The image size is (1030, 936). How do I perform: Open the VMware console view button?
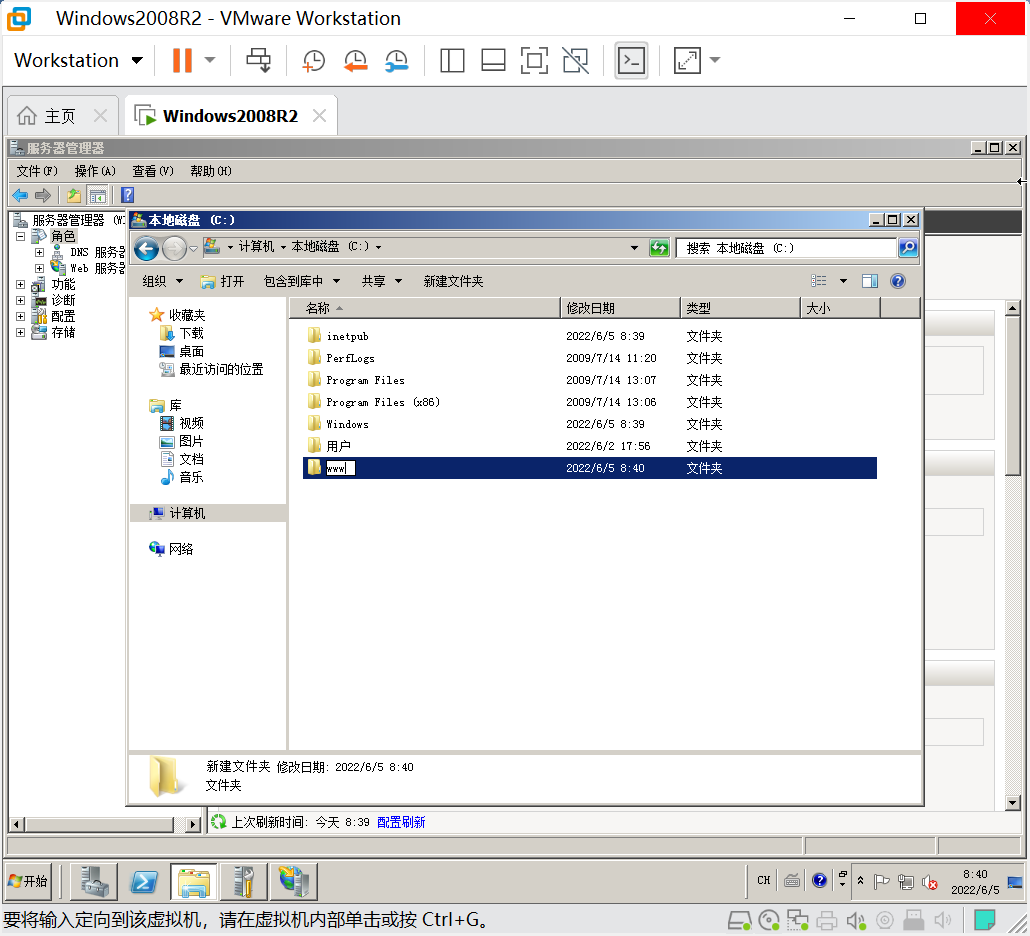point(631,60)
